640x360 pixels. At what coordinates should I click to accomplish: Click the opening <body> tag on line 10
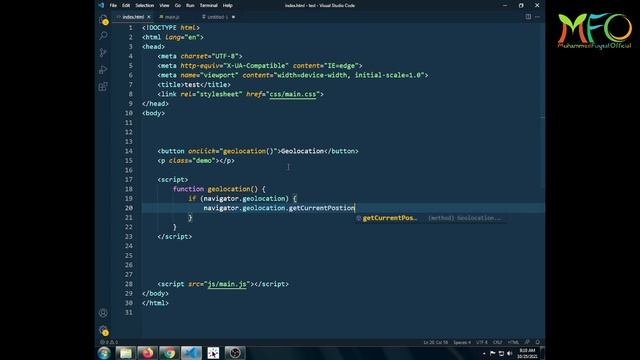coord(153,113)
